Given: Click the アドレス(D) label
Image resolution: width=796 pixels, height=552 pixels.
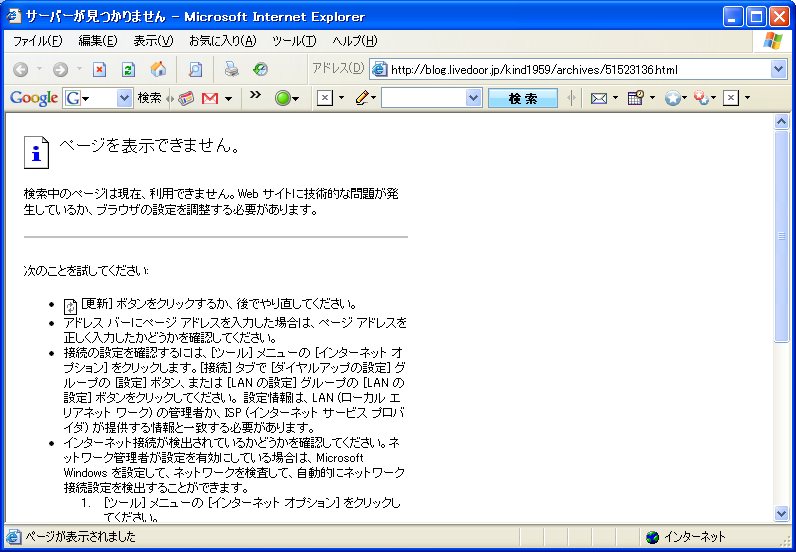Looking at the screenshot, I should 338,68.
